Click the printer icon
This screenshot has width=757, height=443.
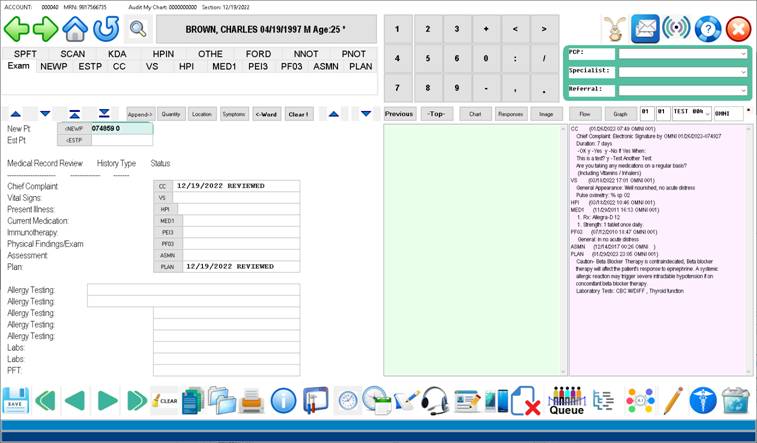(x=252, y=402)
